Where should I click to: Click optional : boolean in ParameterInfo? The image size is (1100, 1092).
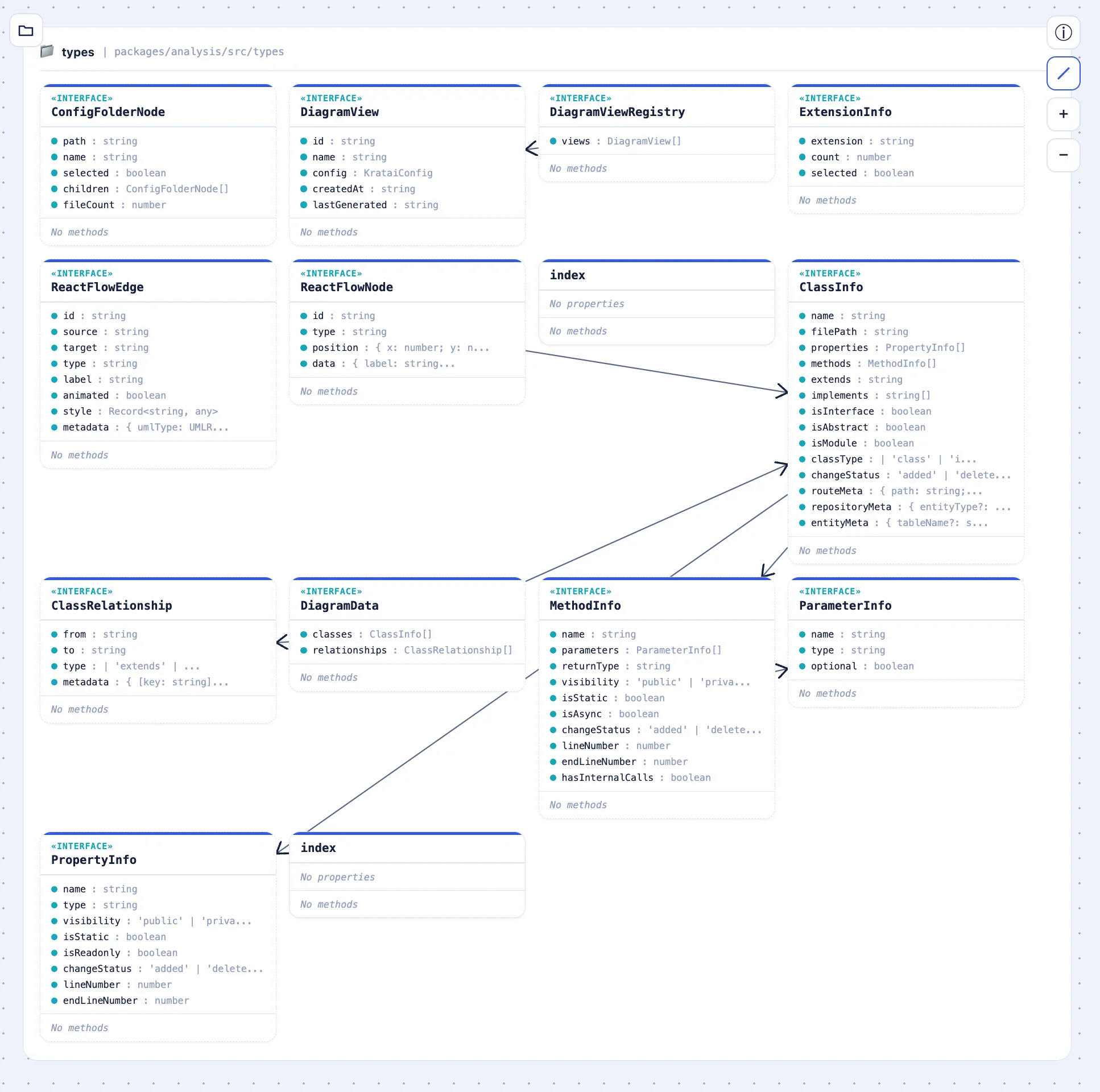[857, 665]
